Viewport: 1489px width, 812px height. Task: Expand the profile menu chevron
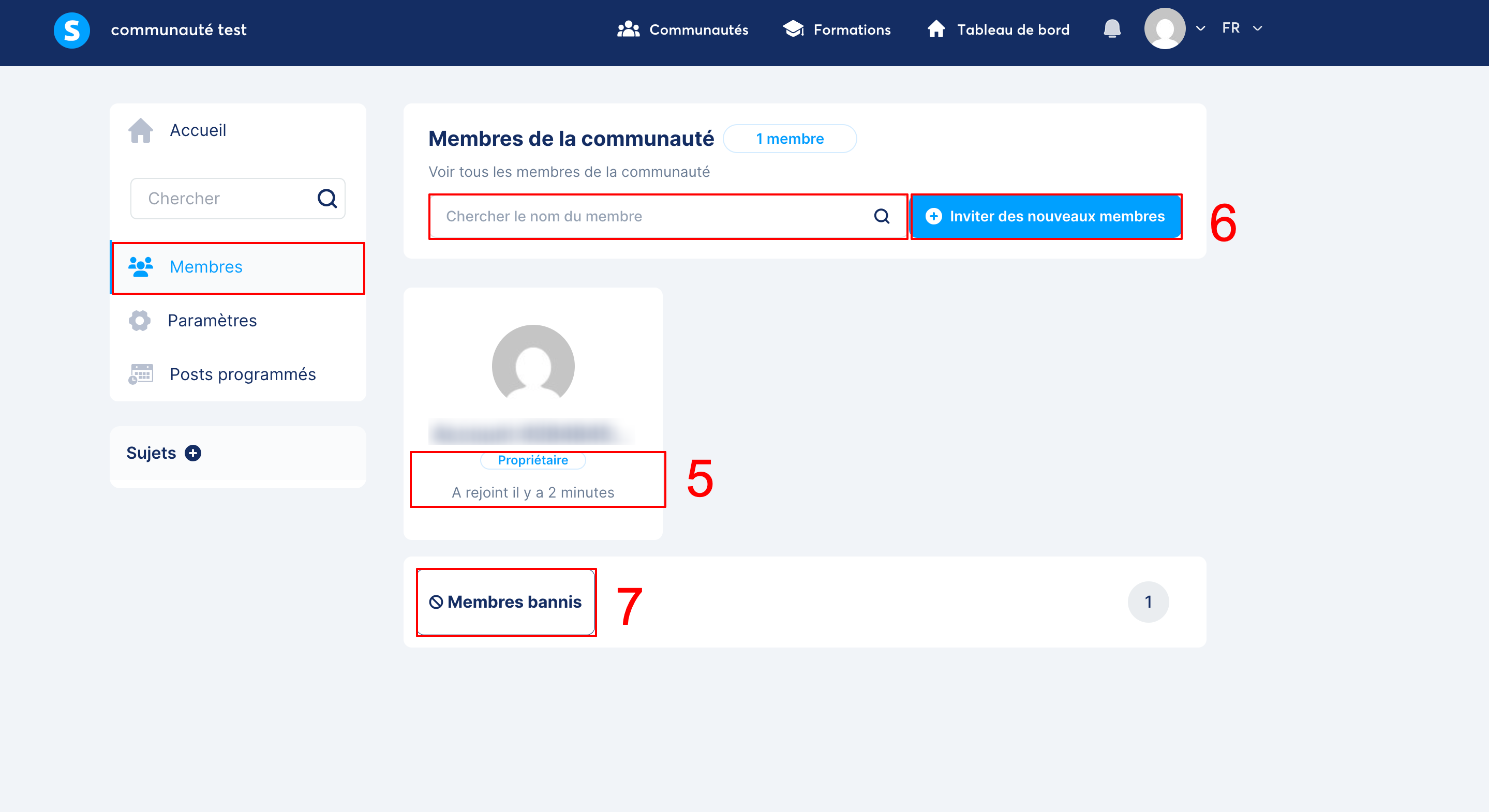(1200, 28)
